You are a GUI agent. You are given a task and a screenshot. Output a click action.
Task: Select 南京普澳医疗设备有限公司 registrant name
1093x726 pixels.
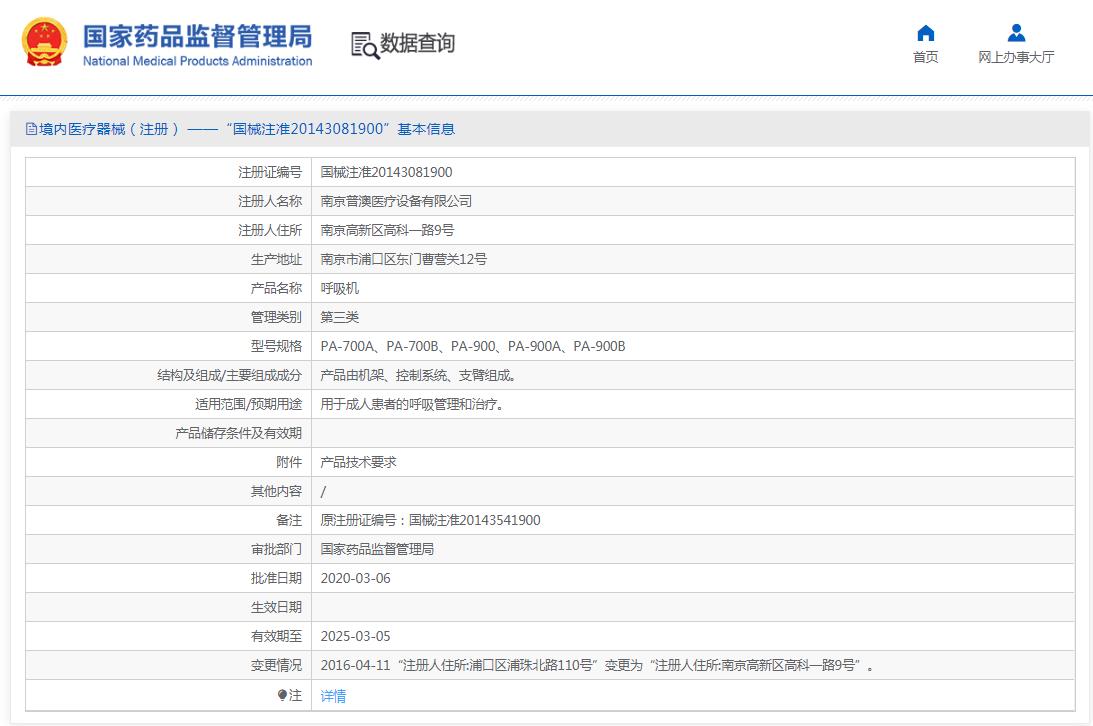click(396, 201)
